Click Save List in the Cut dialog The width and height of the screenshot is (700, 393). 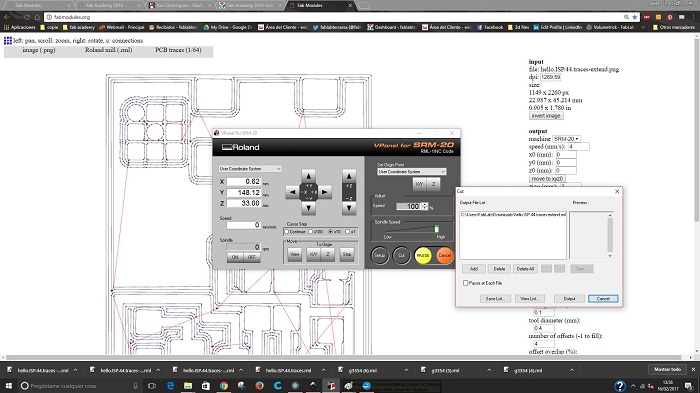click(495, 298)
